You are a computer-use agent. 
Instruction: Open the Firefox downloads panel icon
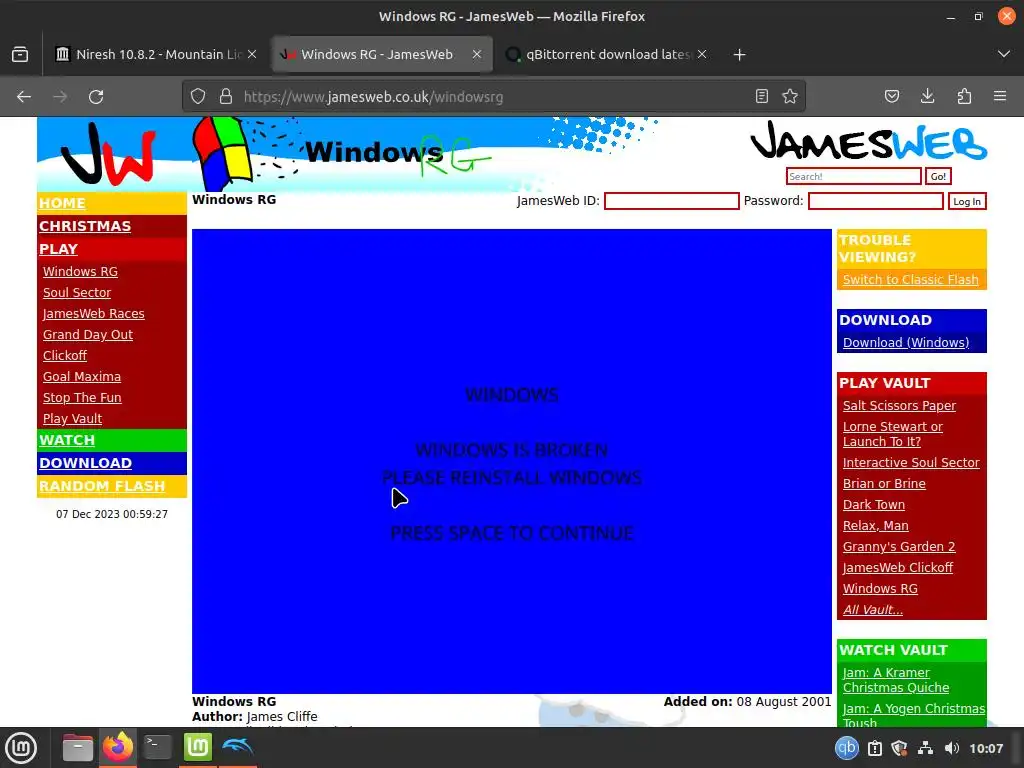coord(927,97)
